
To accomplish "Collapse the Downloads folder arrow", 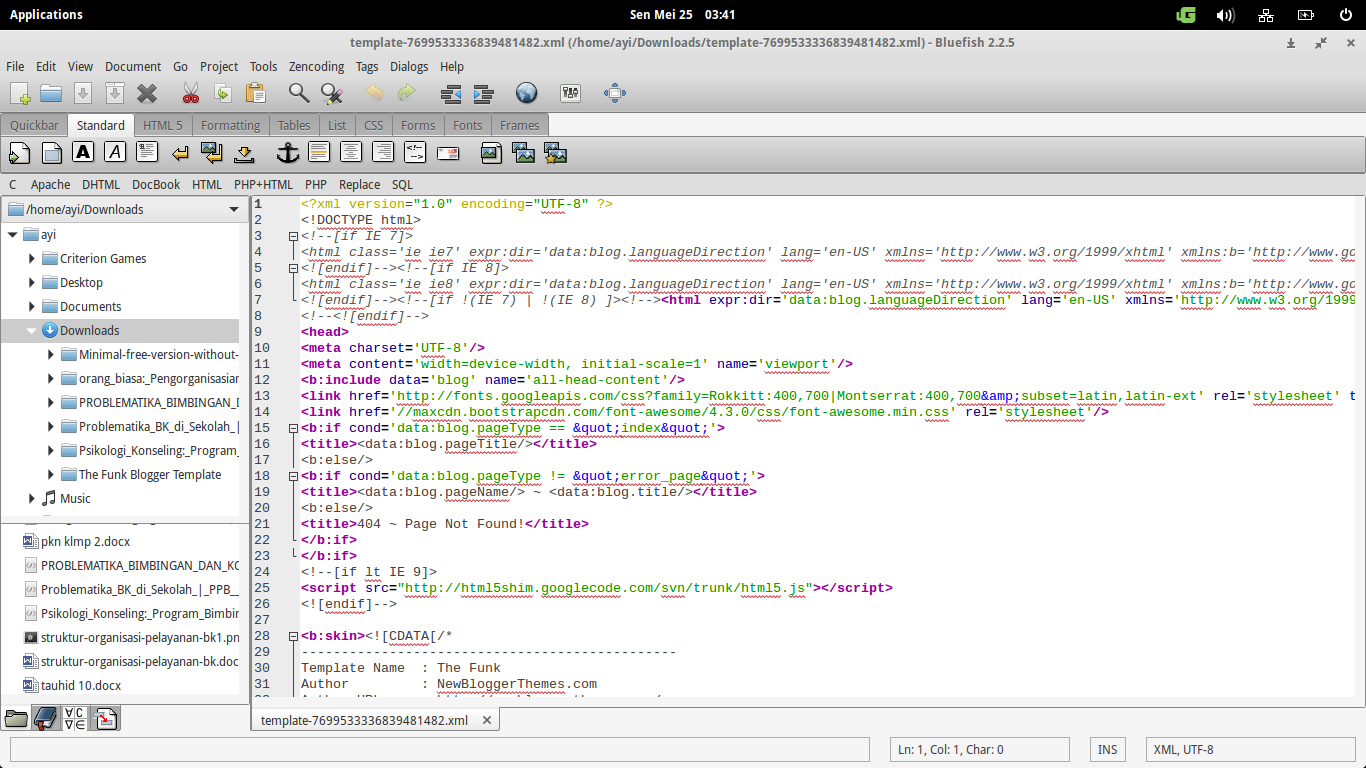I will point(33,331).
